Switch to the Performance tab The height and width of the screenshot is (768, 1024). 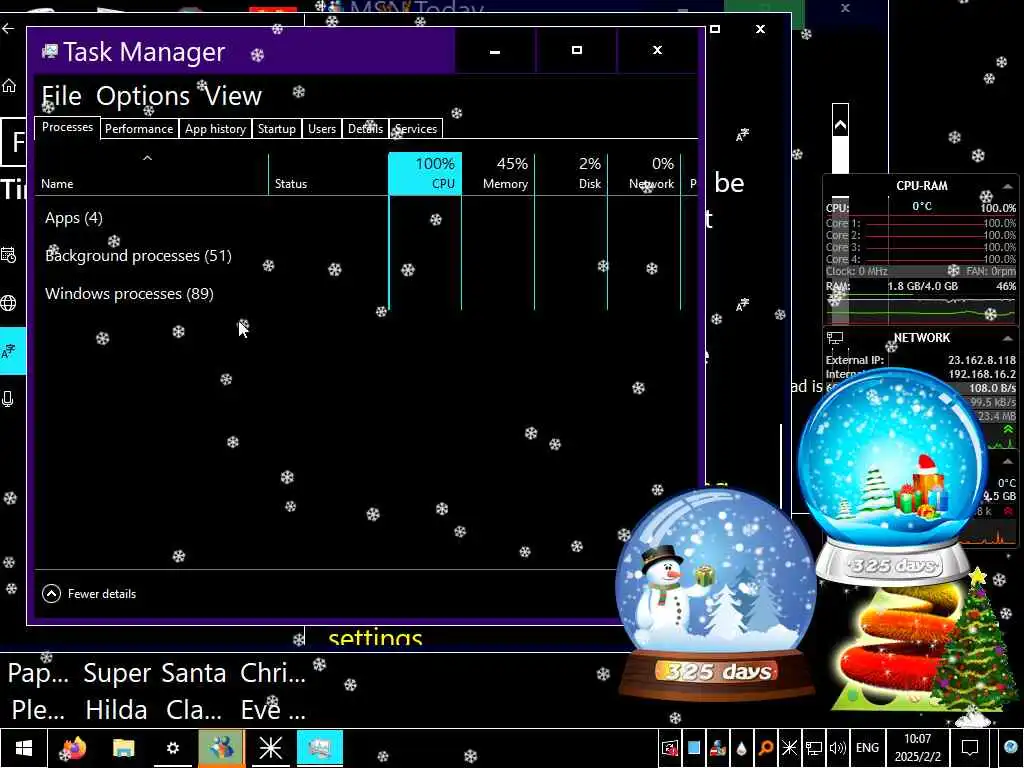139,129
